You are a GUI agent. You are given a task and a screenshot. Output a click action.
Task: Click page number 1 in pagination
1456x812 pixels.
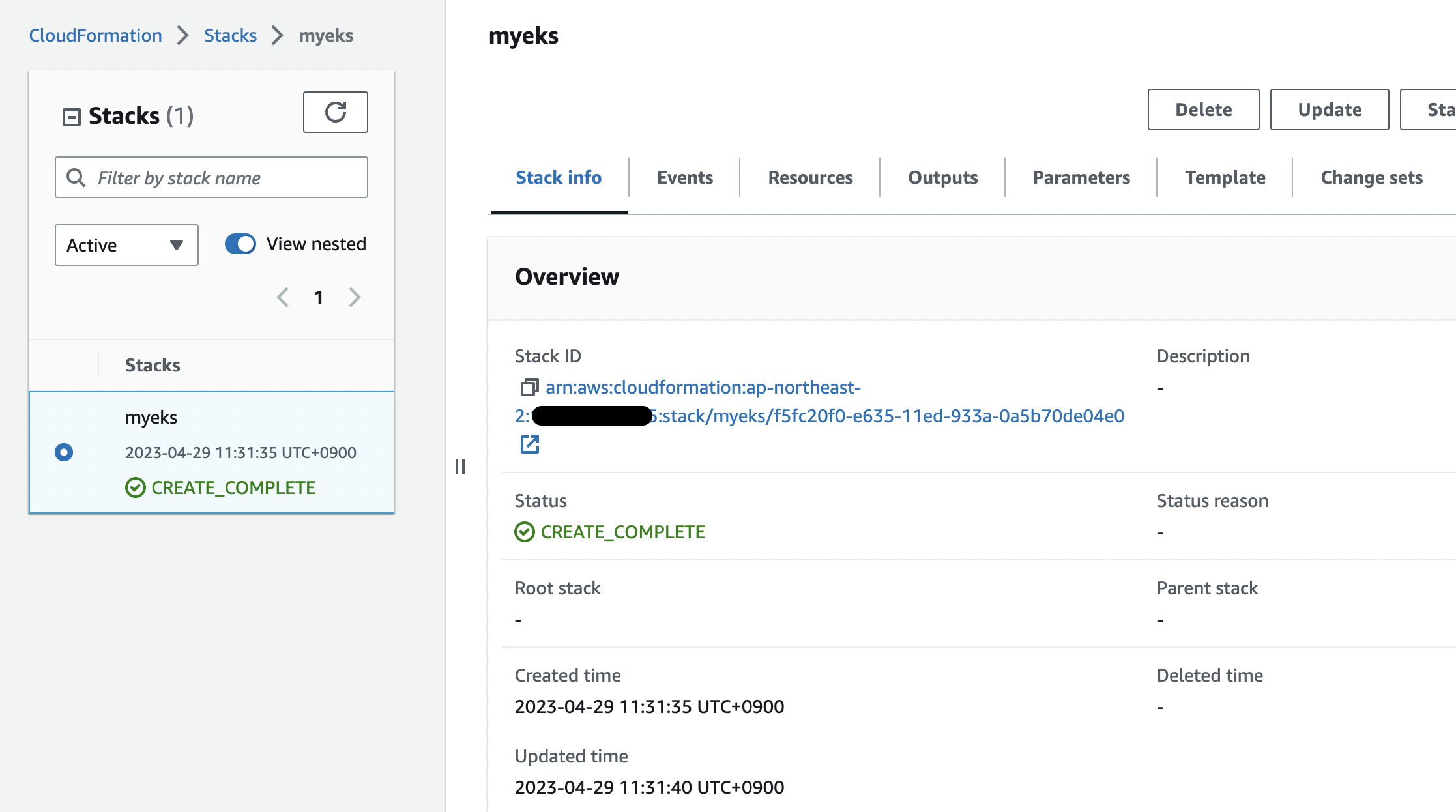pos(319,297)
